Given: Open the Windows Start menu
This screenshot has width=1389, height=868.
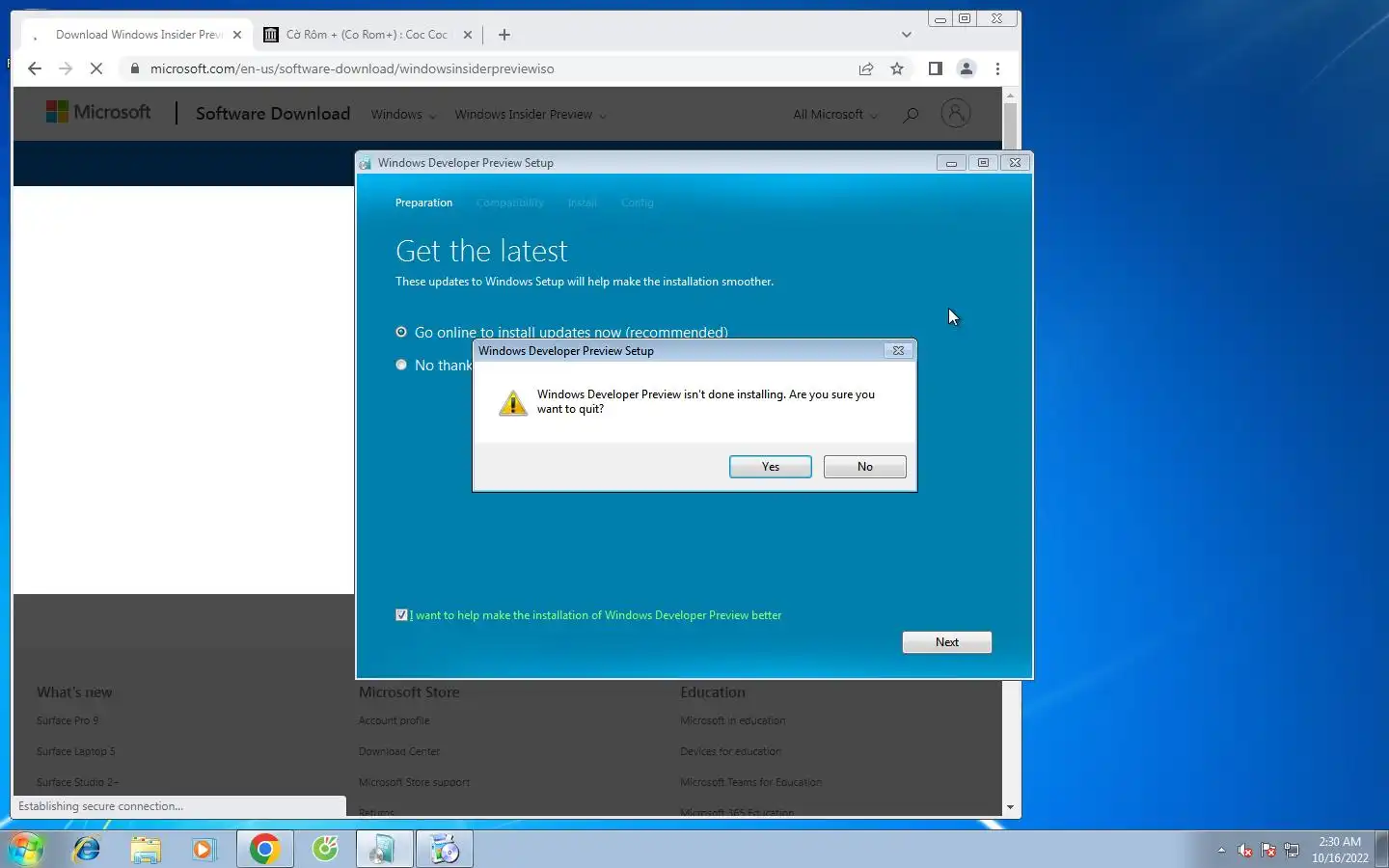Looking at the screenshot, I should coord(26,849).
